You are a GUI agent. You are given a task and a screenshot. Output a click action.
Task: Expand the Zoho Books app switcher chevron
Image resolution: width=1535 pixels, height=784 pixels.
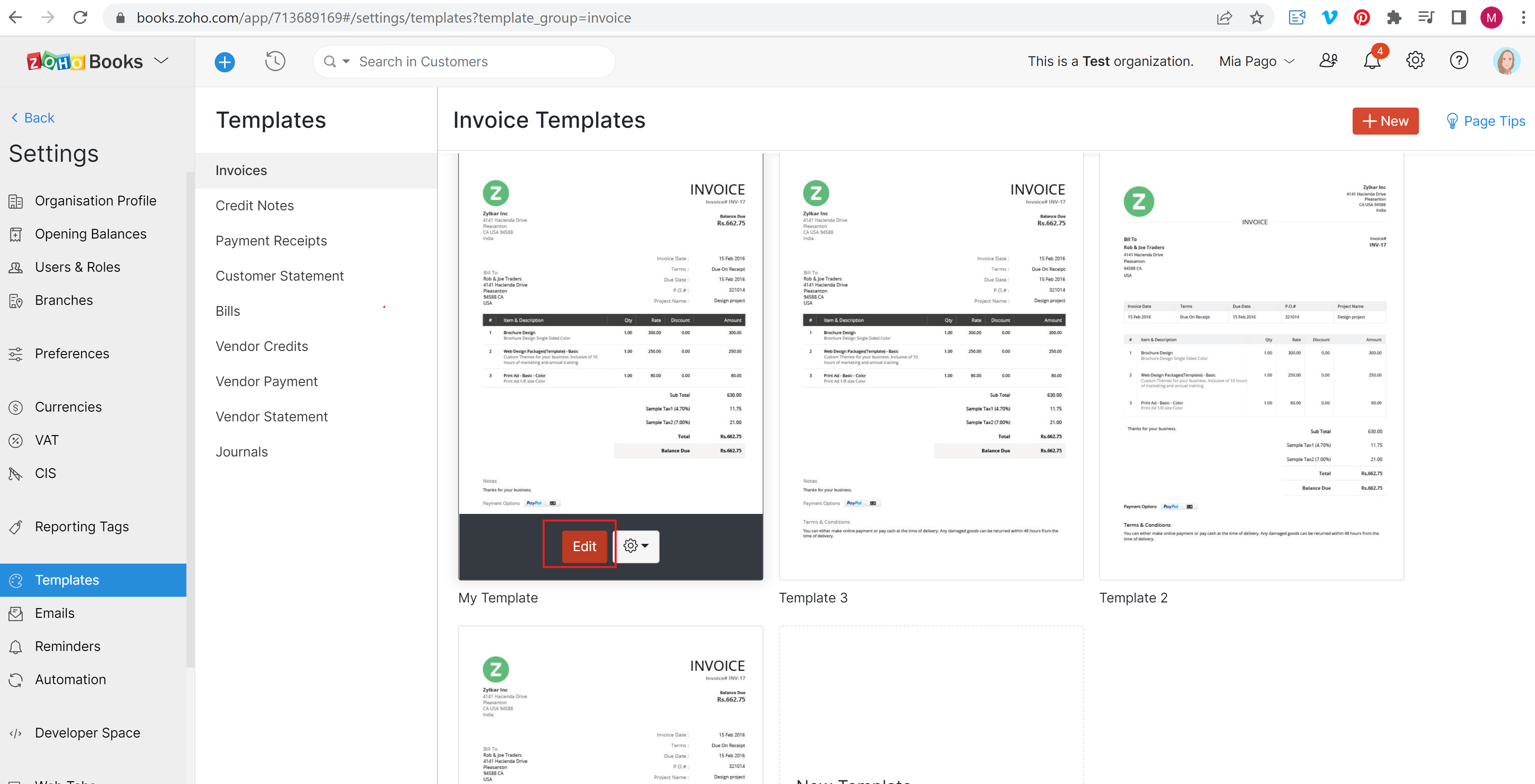[x=161, y=61]
